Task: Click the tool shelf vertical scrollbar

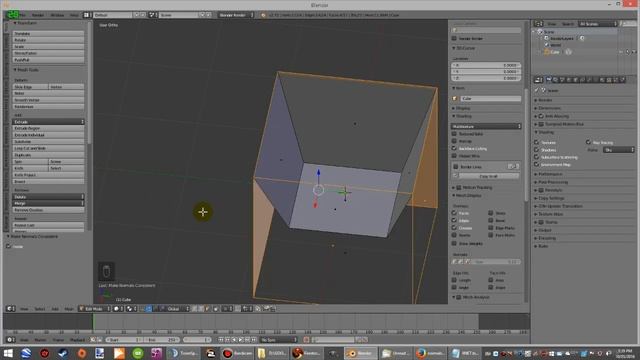Action: tap(89, 82)
